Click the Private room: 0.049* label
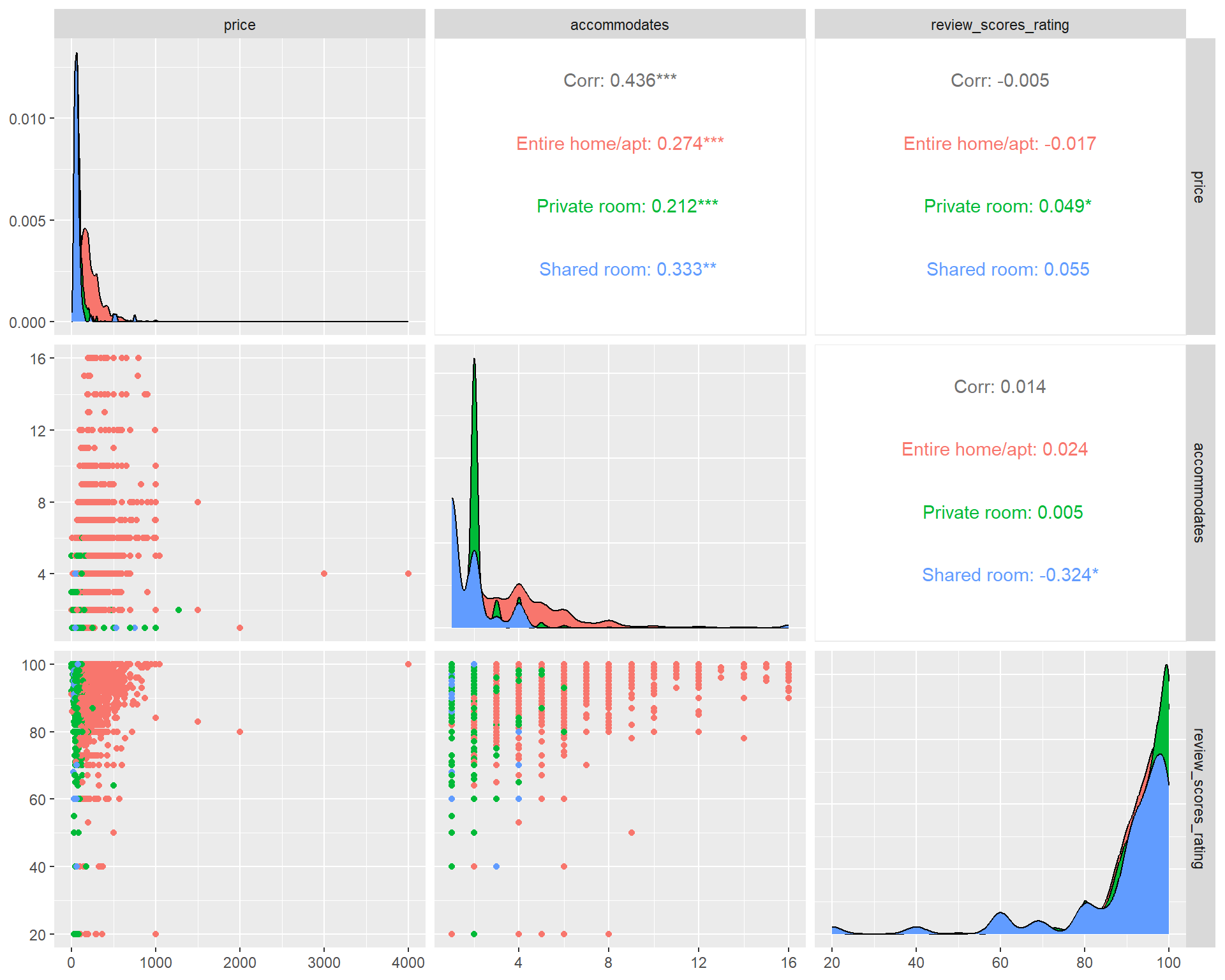The height and width of the screenshot is (980, 1225). pyautogui.click(x=1007, y=206)
